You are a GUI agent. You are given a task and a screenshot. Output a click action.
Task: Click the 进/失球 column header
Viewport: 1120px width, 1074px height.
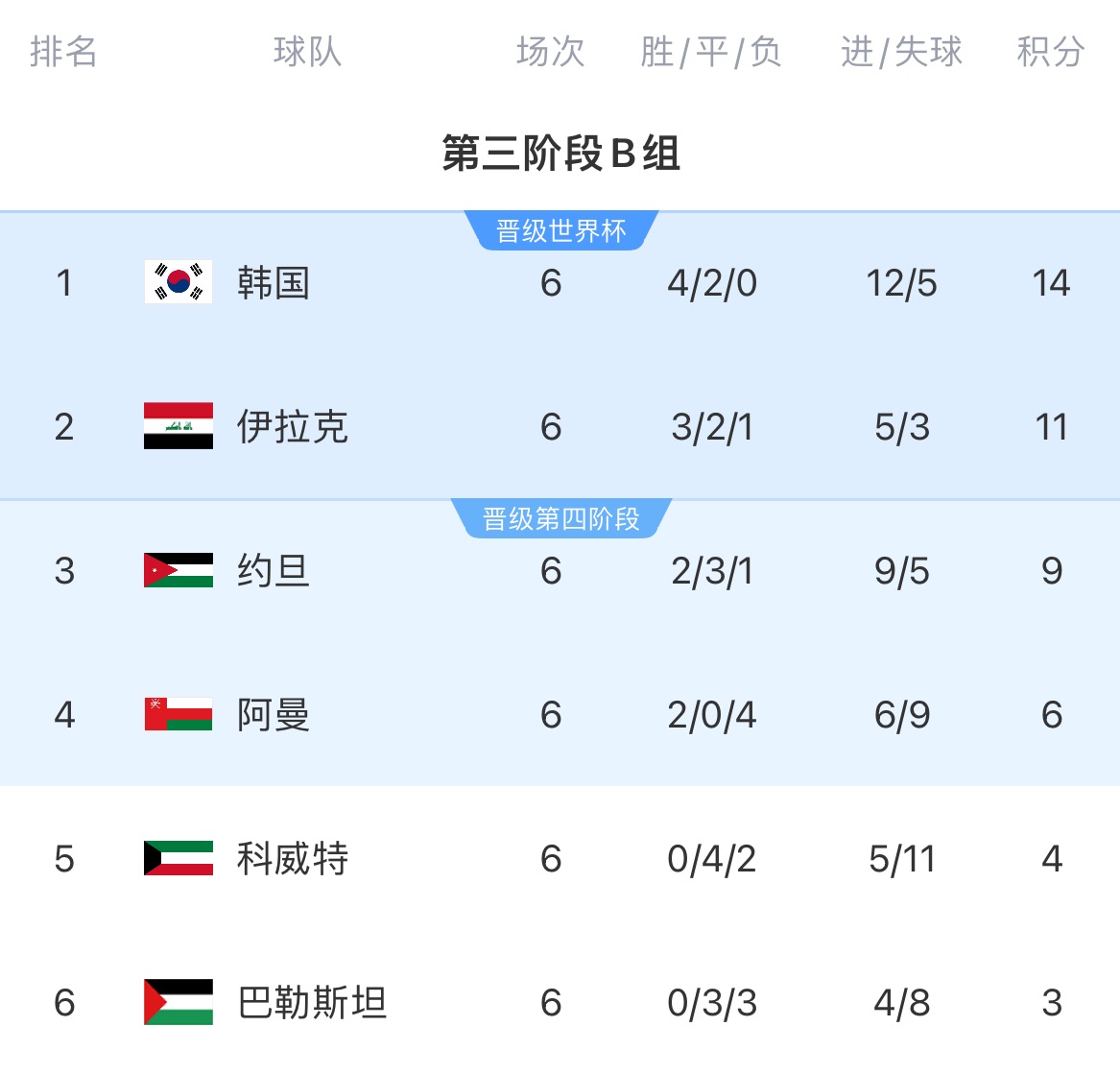(901, 52)
